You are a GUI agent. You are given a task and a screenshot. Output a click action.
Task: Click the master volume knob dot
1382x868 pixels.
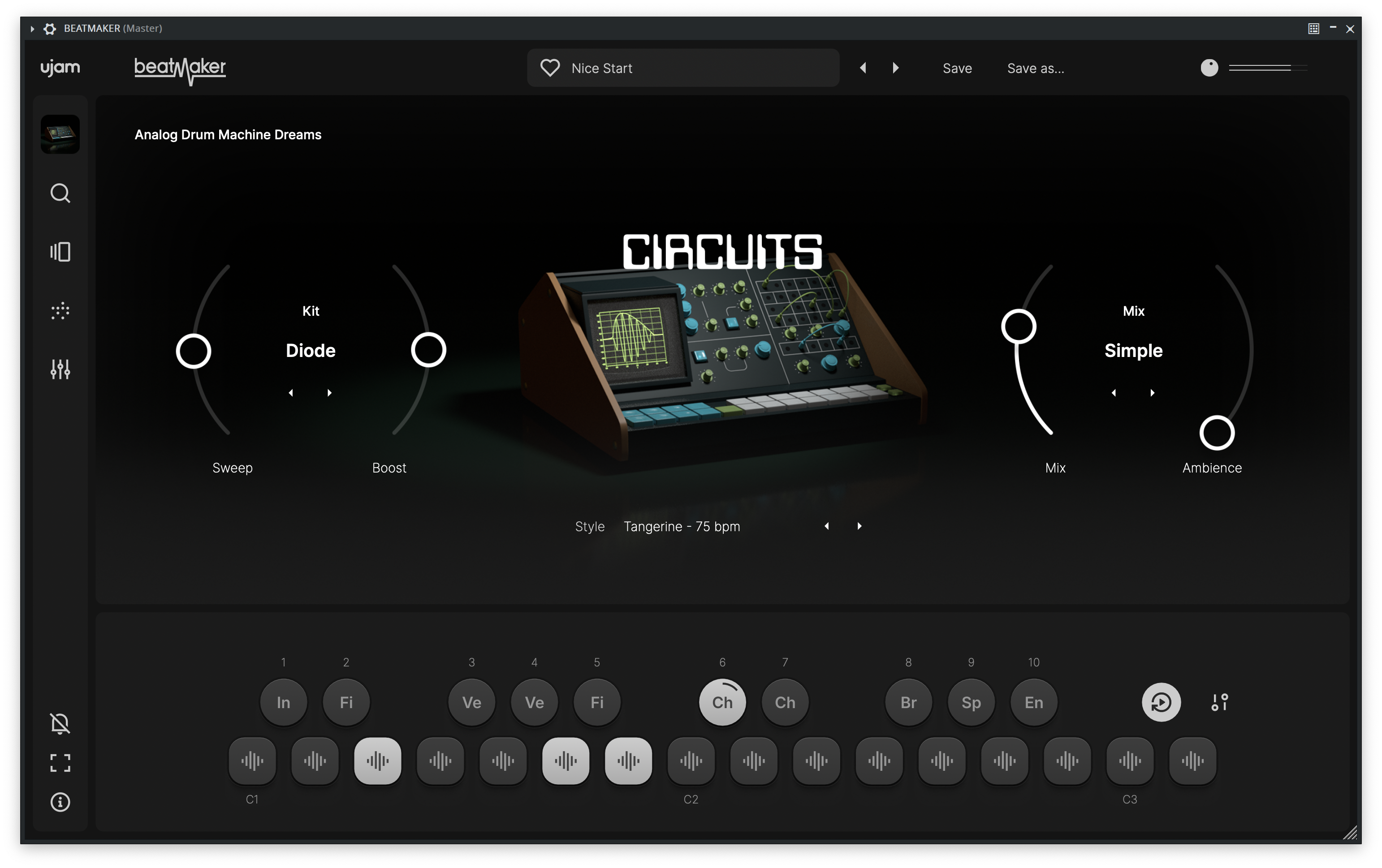(x=1209, y=68)
